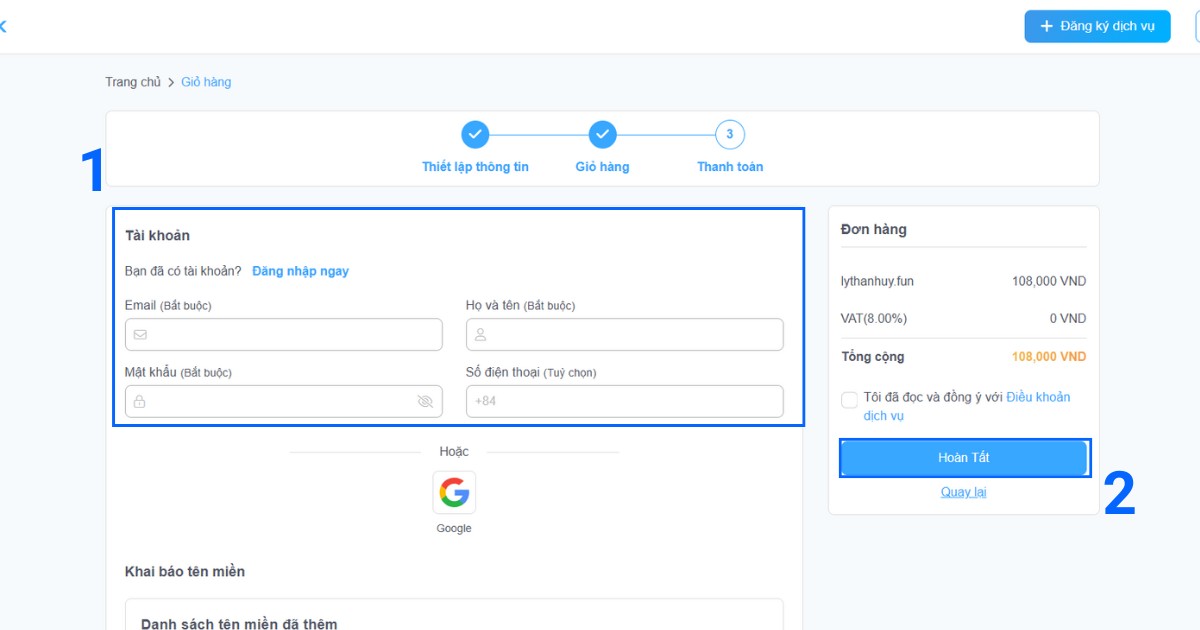Image resolution: width=1200 pixels, height=630 pixels.
Task: Open the Điều khoản dịch vụ link
Action: 1037,397
